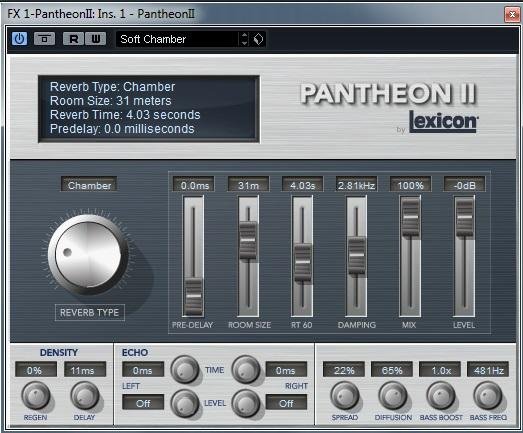Image resolution: width=523 pixels, height=433 pixels.
Task: Toggle the plugin power bypass button
Action: [19, 39]
